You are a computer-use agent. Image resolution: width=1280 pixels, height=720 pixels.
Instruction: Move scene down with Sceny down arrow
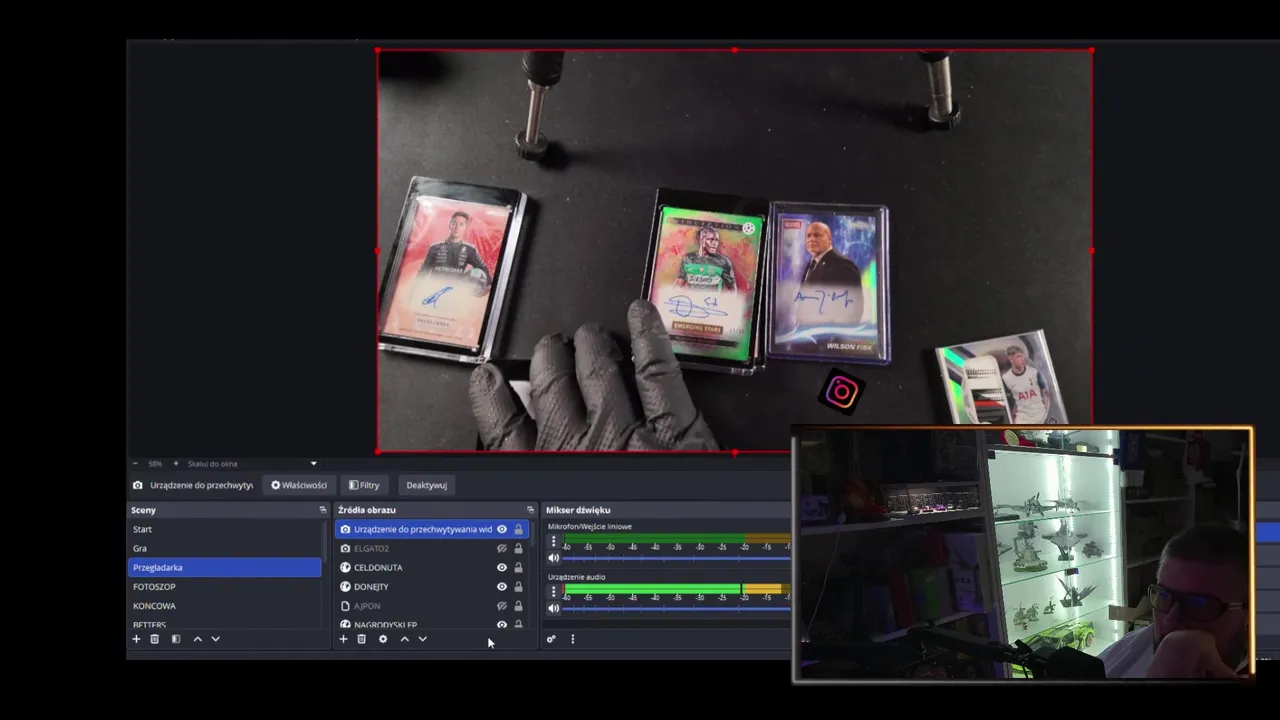coord(215,639)
